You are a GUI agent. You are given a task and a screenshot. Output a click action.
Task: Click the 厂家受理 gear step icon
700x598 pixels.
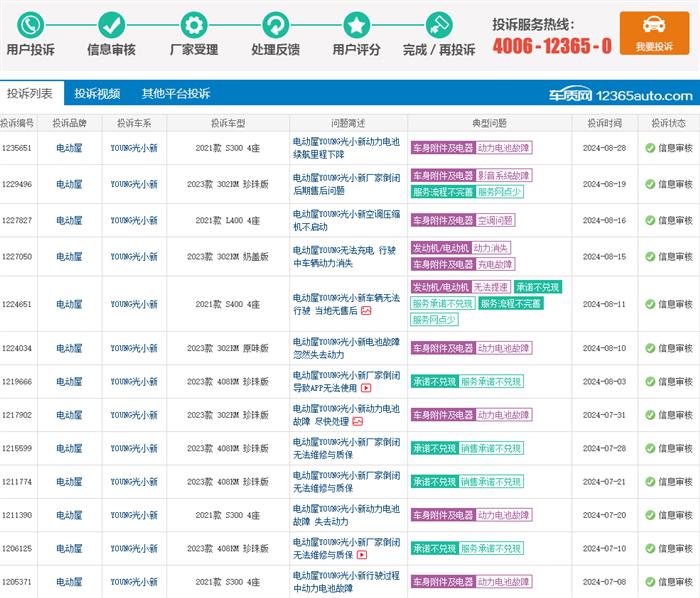(x=194, y=25)
